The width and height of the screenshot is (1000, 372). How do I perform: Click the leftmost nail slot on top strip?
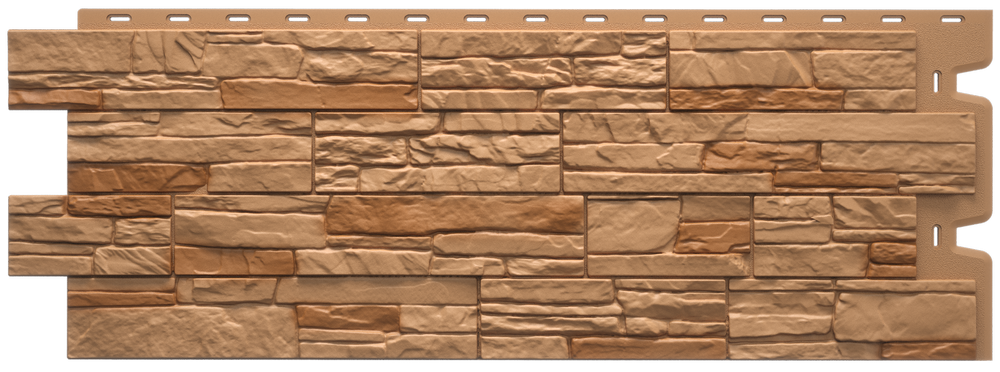pos(119,19)
